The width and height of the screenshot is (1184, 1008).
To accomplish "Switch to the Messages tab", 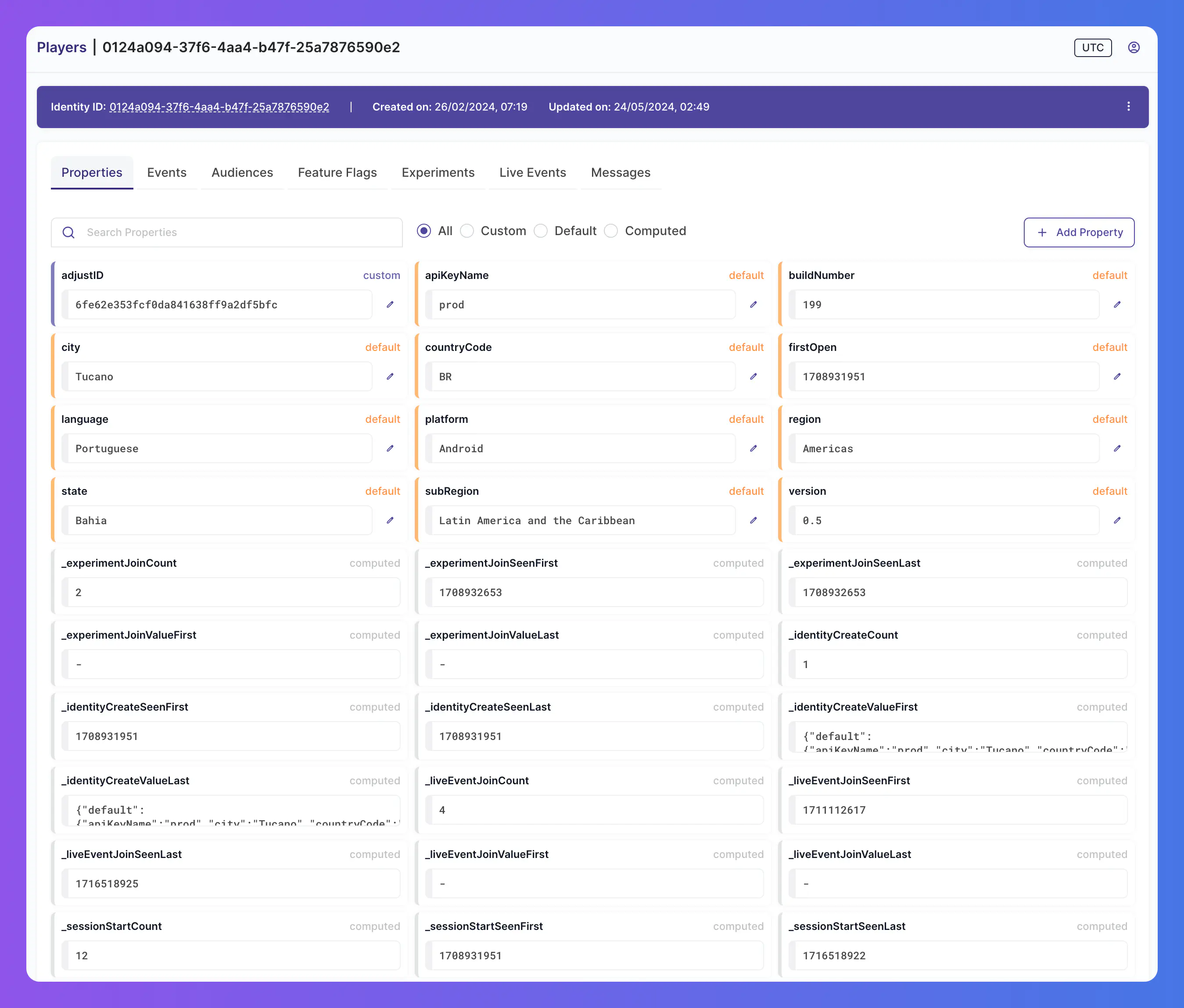I will (x=620, y=172).
